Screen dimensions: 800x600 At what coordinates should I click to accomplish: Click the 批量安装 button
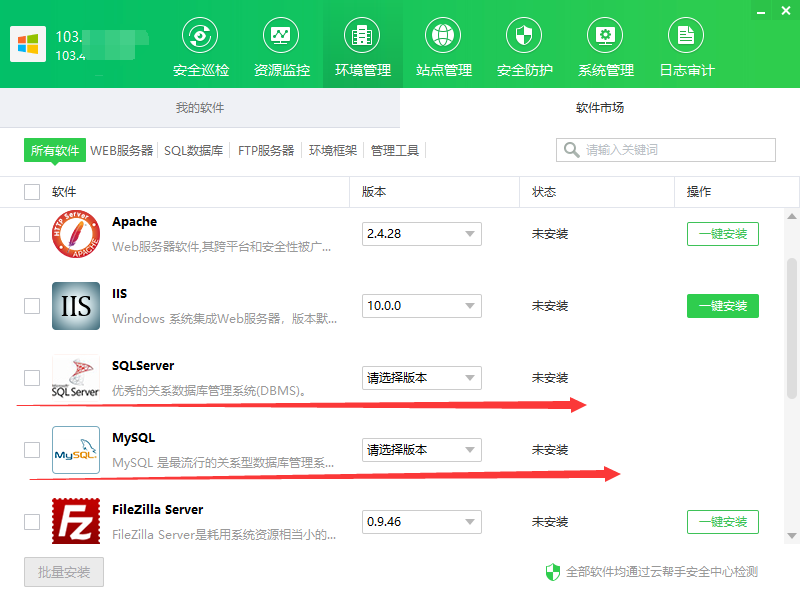click(x=63, y=572)
